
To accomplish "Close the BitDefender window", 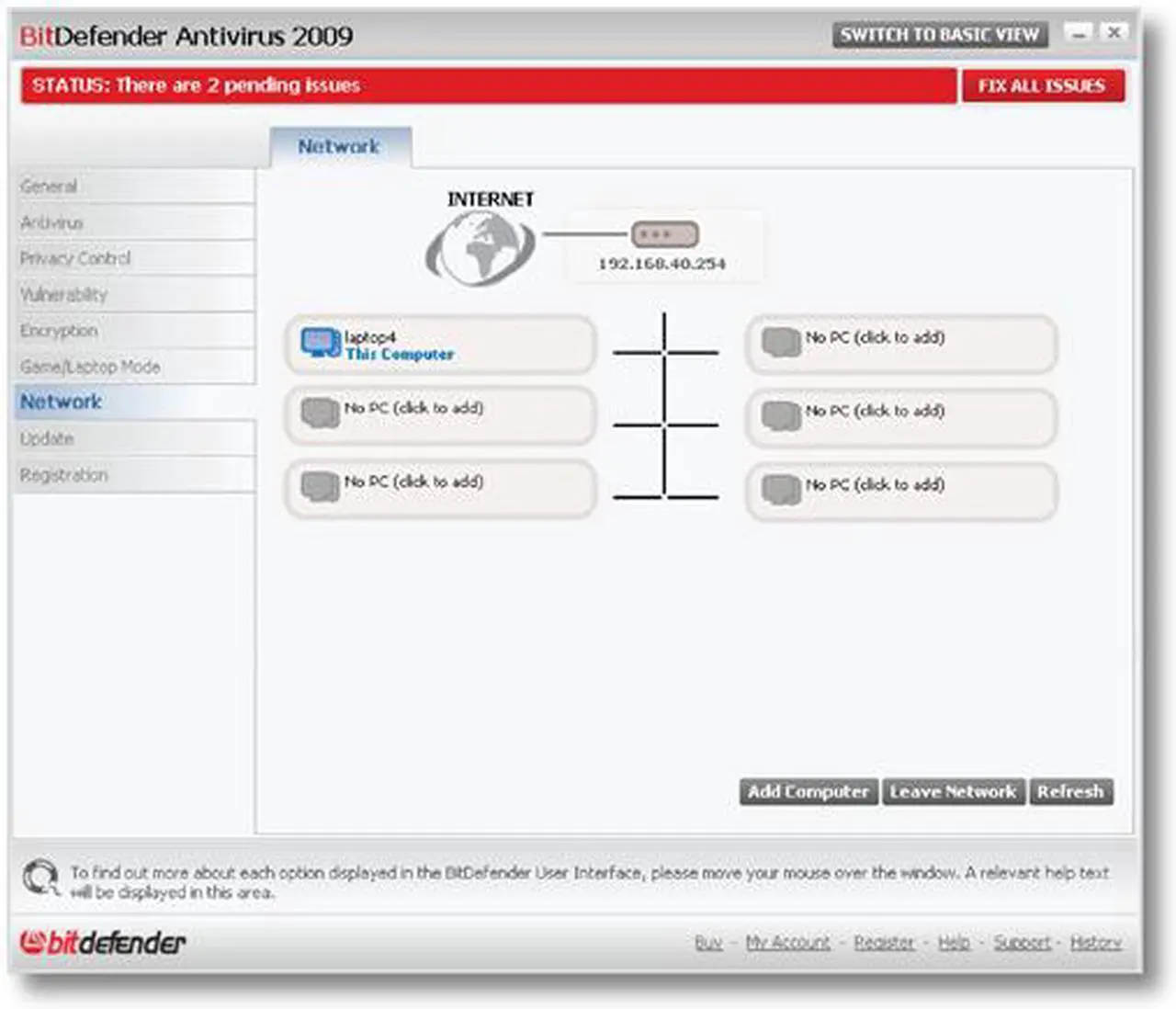I will [x=1114, y=33].
